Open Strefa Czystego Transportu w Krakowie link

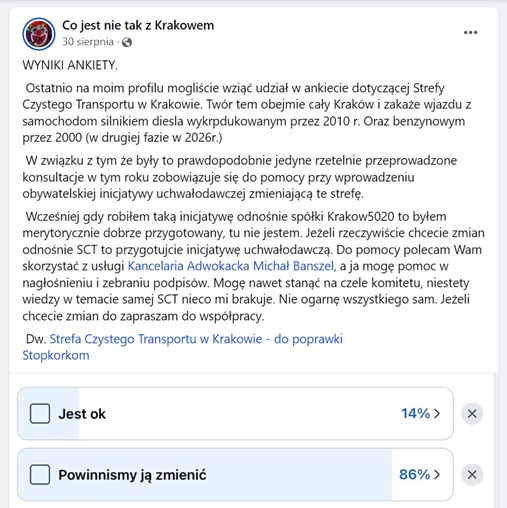point(196,339)
